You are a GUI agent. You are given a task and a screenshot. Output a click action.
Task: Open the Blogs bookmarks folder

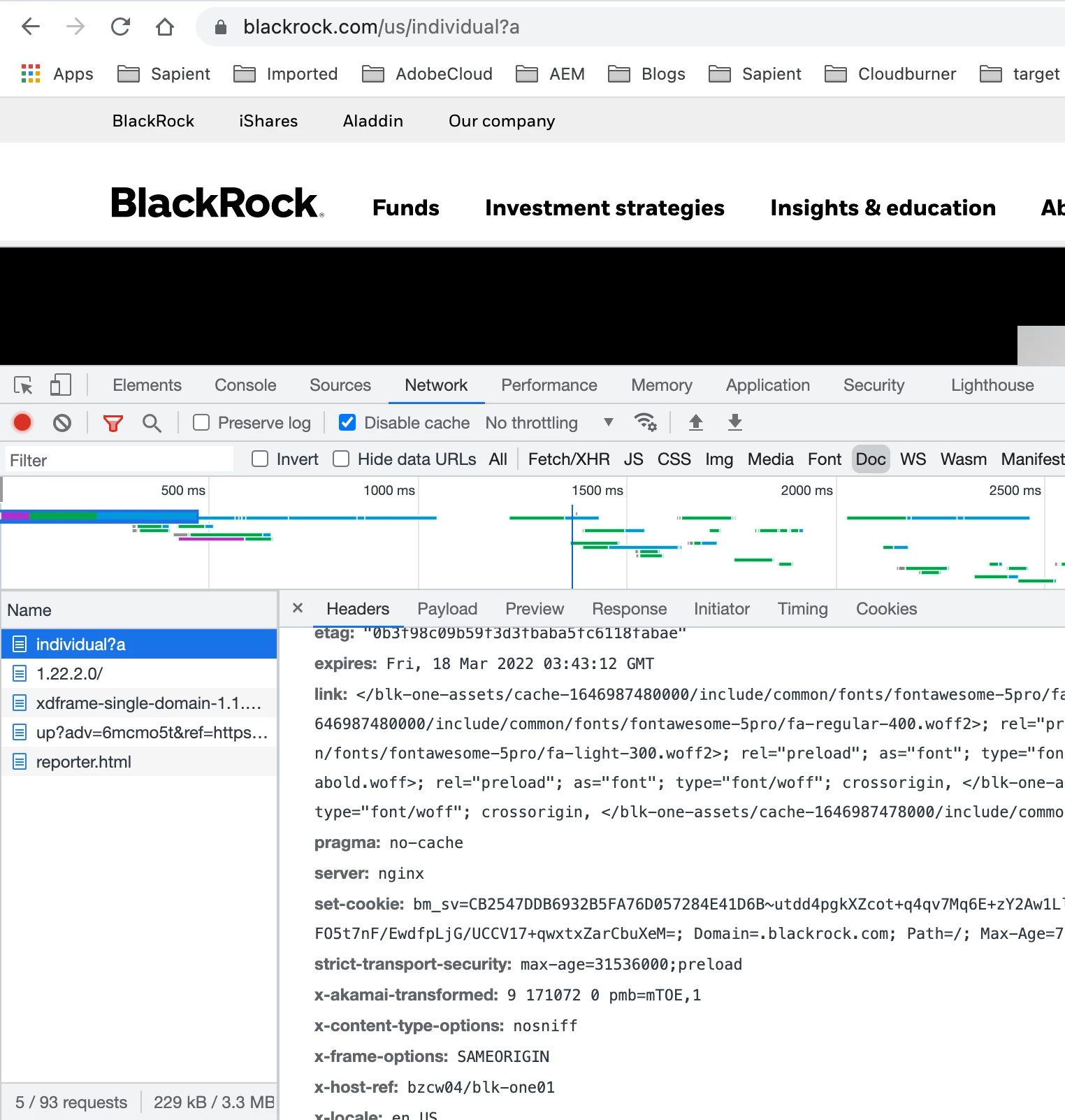point(646,73)
